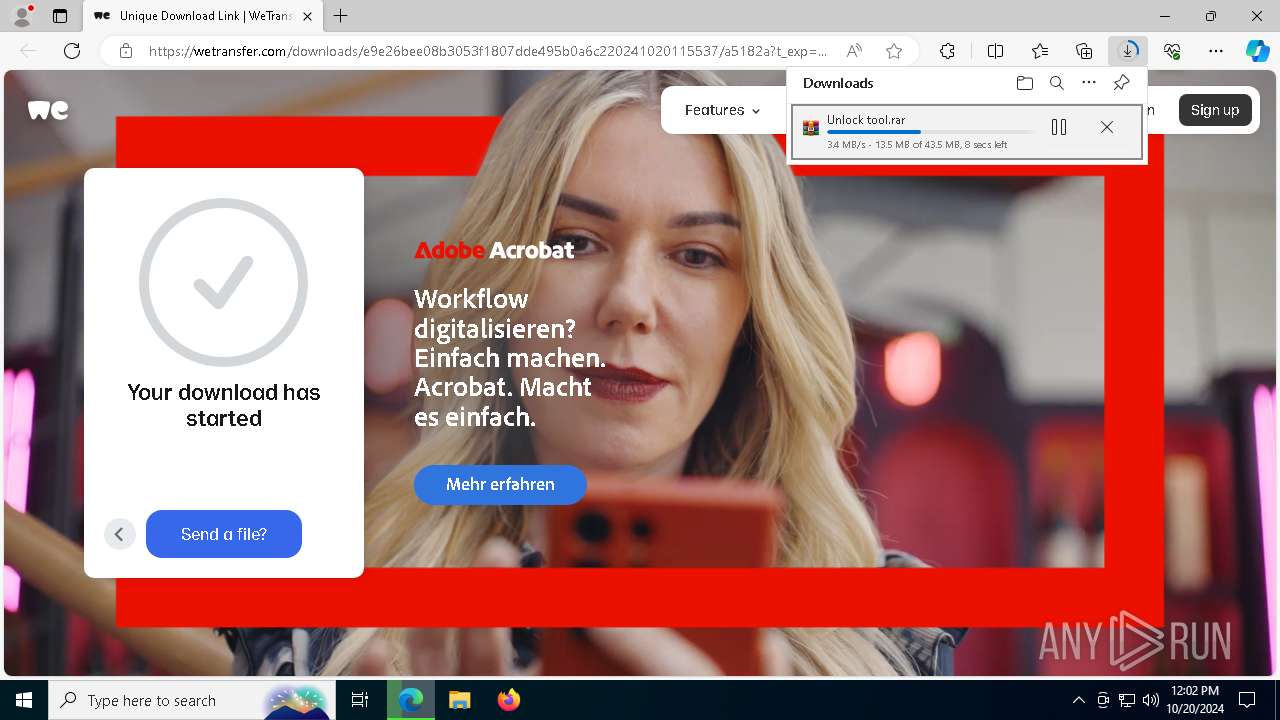Open the downloads folder icon
Screen dimensions: 1280x720
[x=1024, y=83]
